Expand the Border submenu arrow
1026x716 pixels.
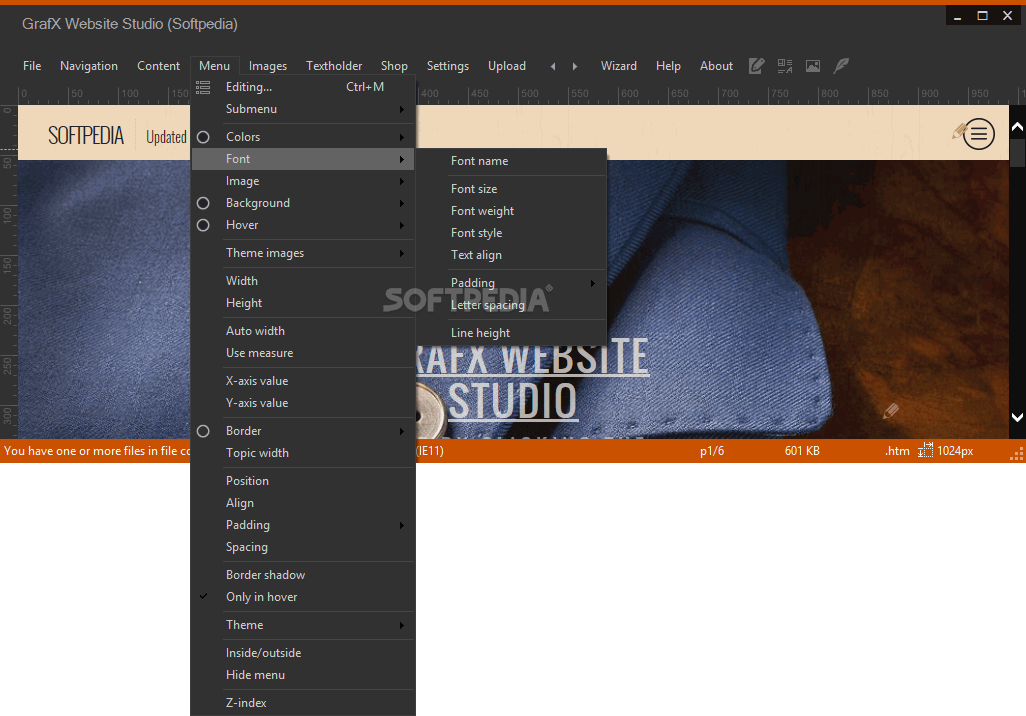(x=402, y=431)
